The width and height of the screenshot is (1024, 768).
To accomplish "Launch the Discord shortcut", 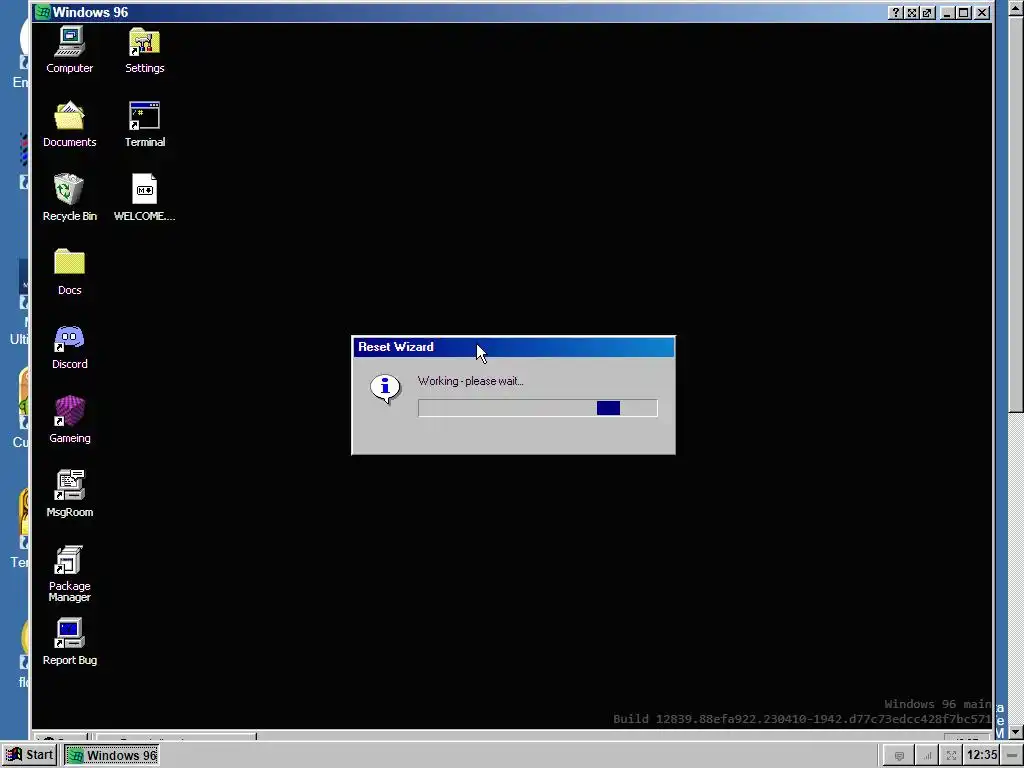I will click(x=69, y=346).
